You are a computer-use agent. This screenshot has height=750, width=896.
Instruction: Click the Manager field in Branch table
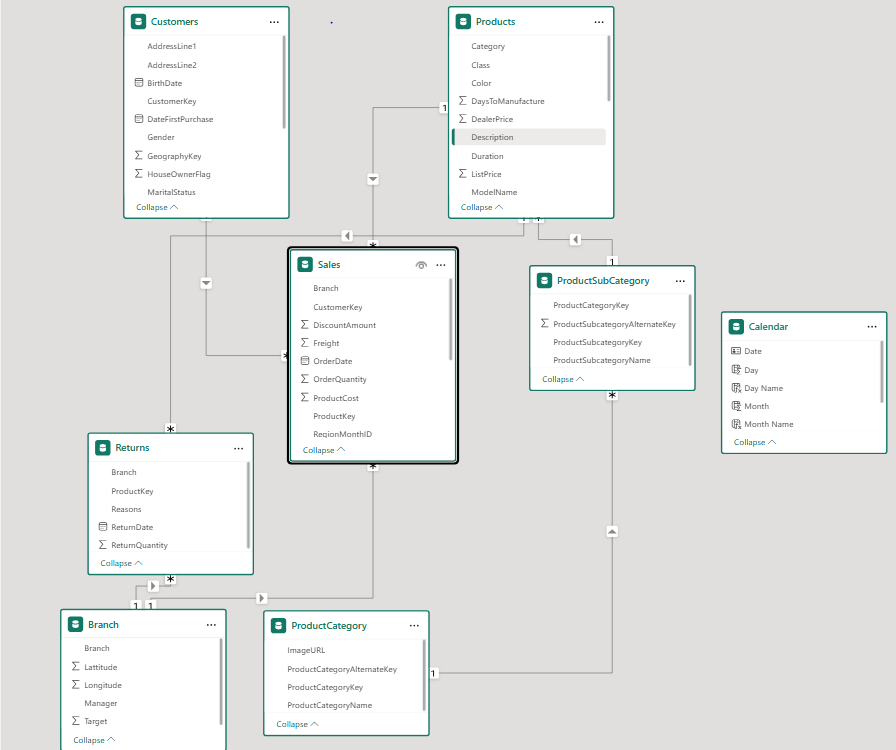(100, 703)
